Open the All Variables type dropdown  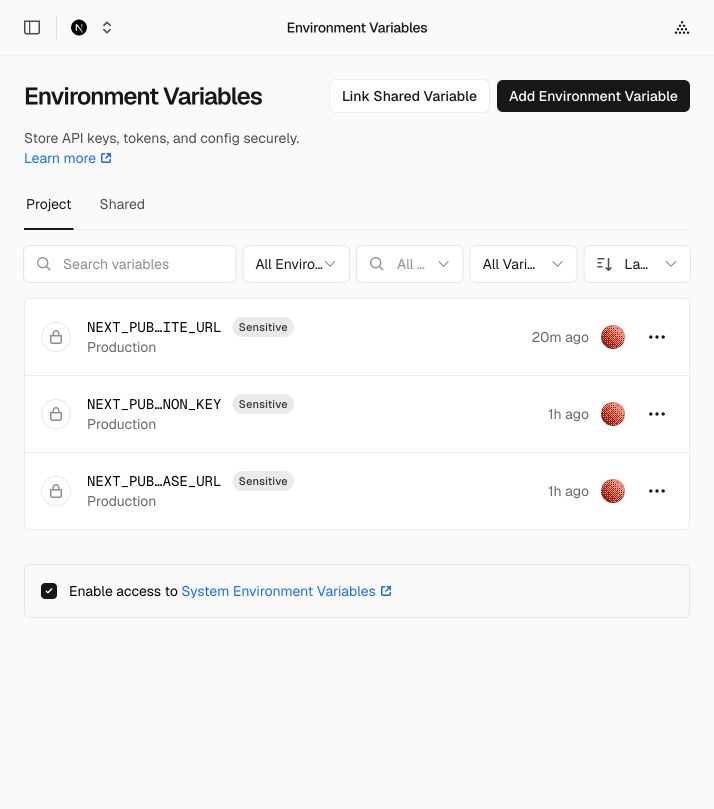(x=523, y=264)
